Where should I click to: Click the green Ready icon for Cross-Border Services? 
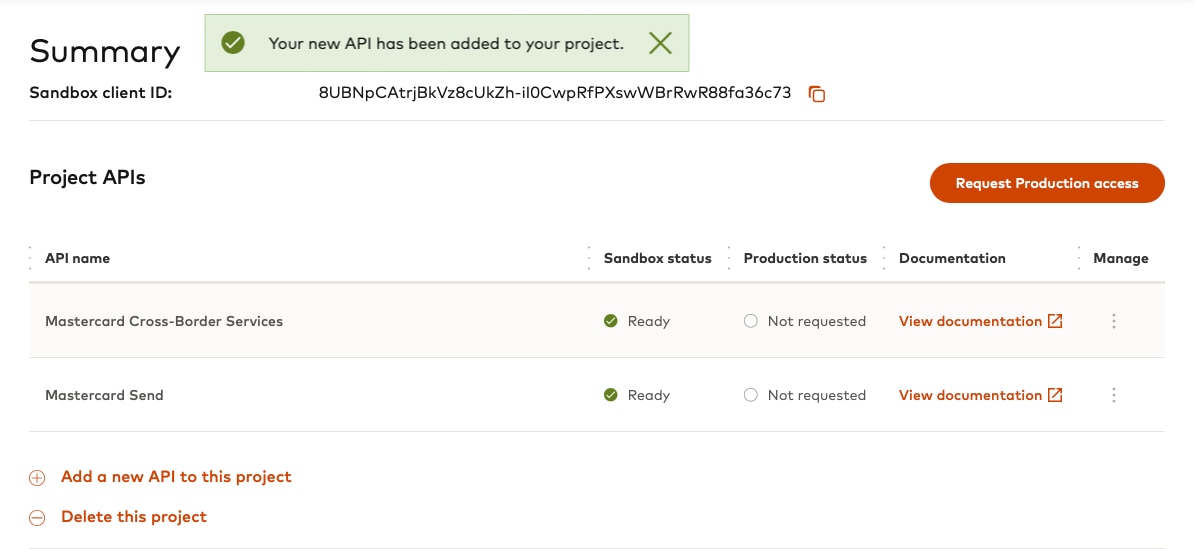(611, 321)
